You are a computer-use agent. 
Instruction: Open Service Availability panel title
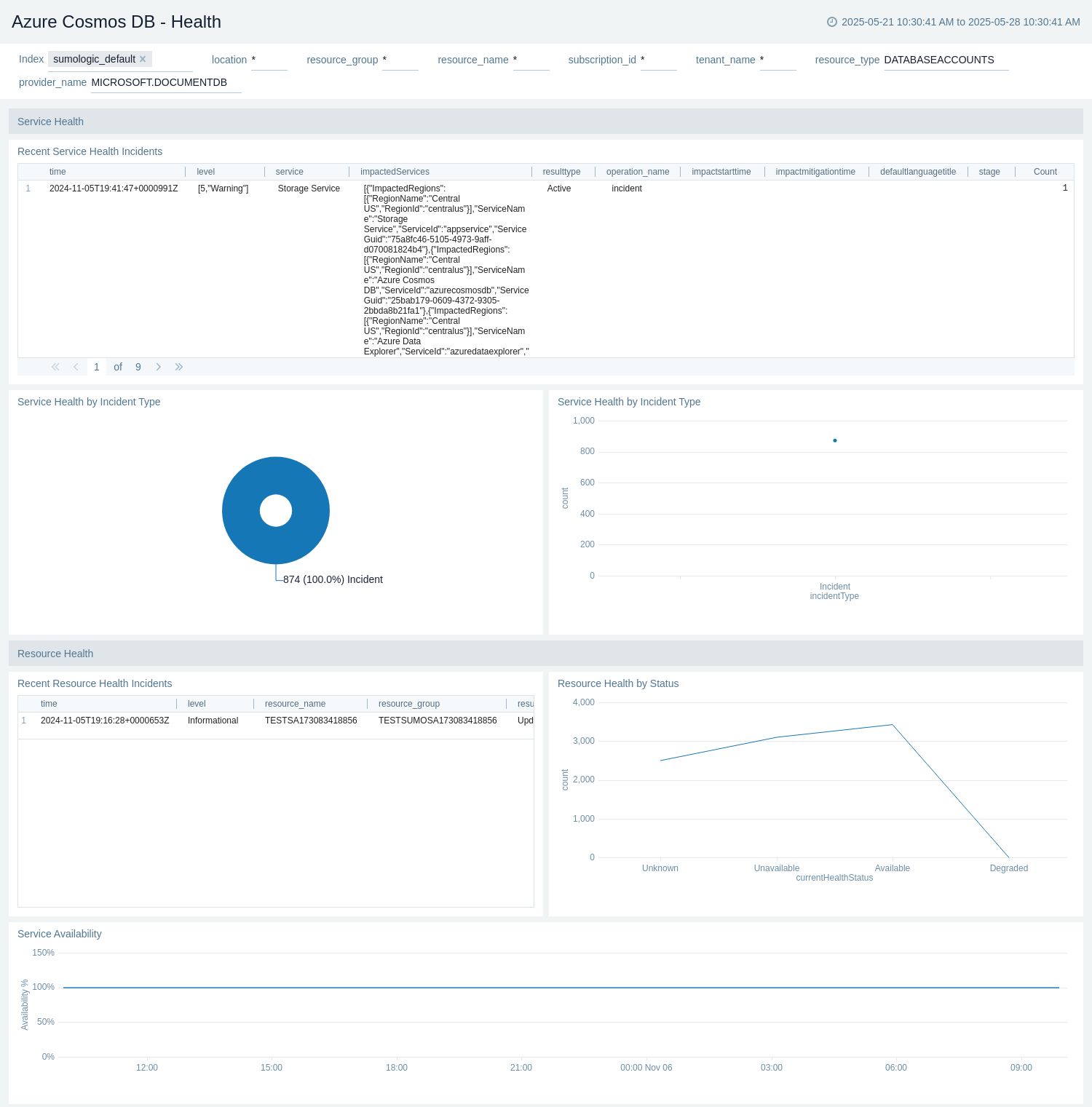pos(60,934)
